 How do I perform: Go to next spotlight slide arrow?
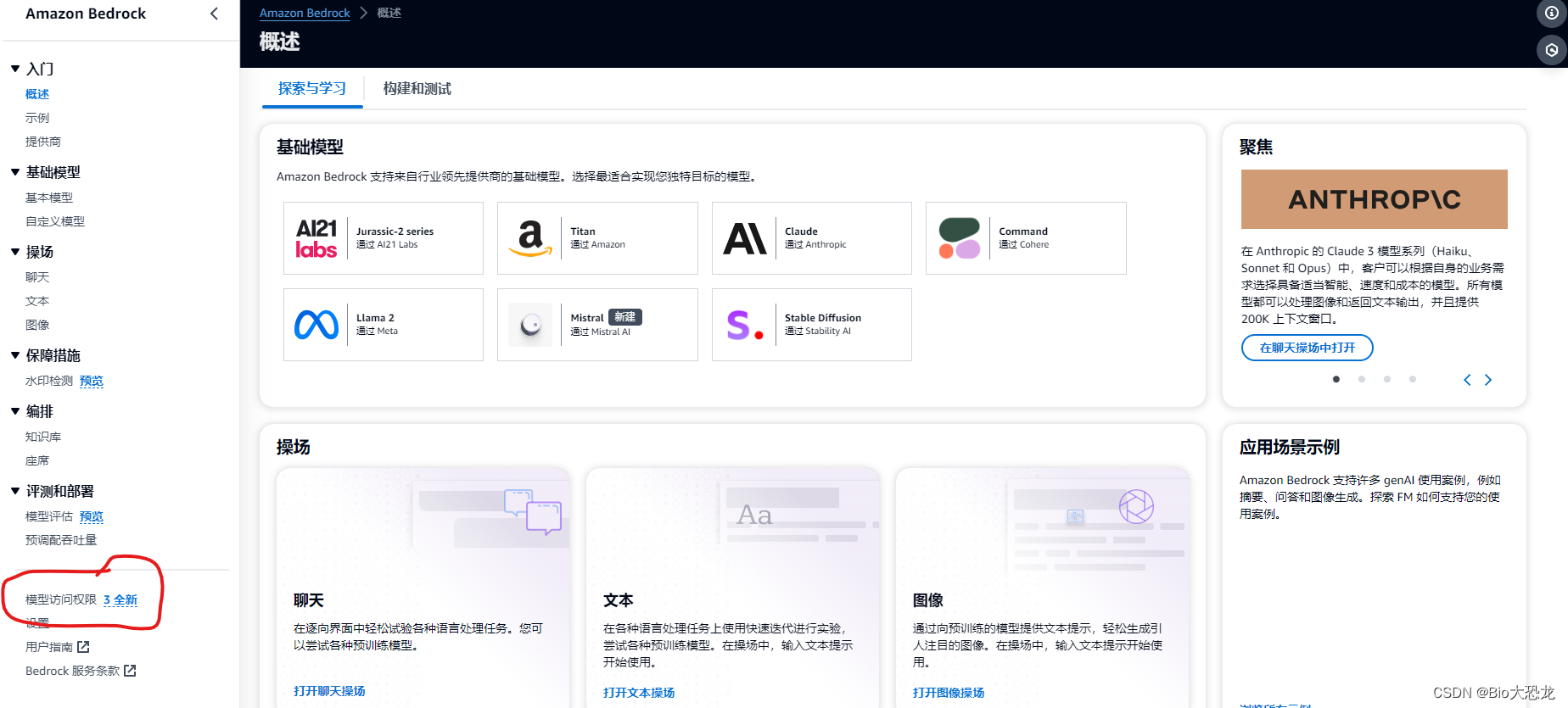[1487, 380]
